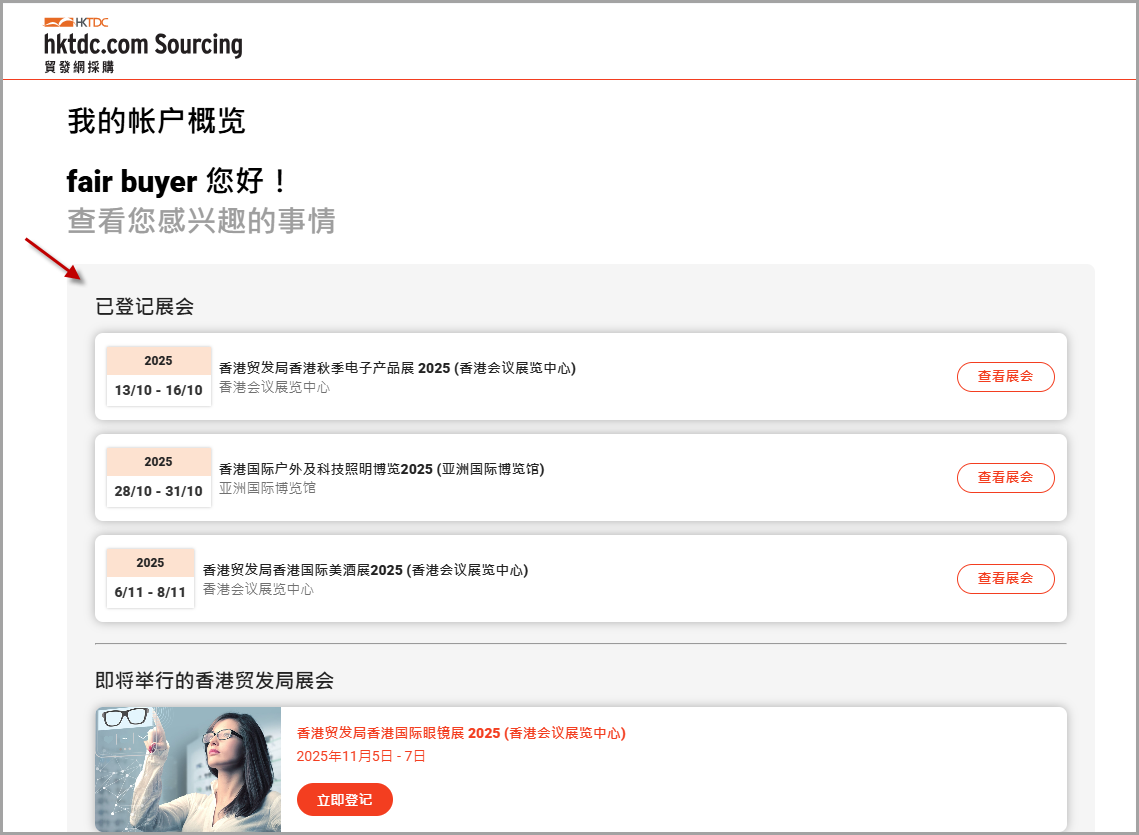View the 香港国际户外及科技照明博览2025 exhibition
Viewport: 1139px width, 835px height.
(x=1005, y=477)
